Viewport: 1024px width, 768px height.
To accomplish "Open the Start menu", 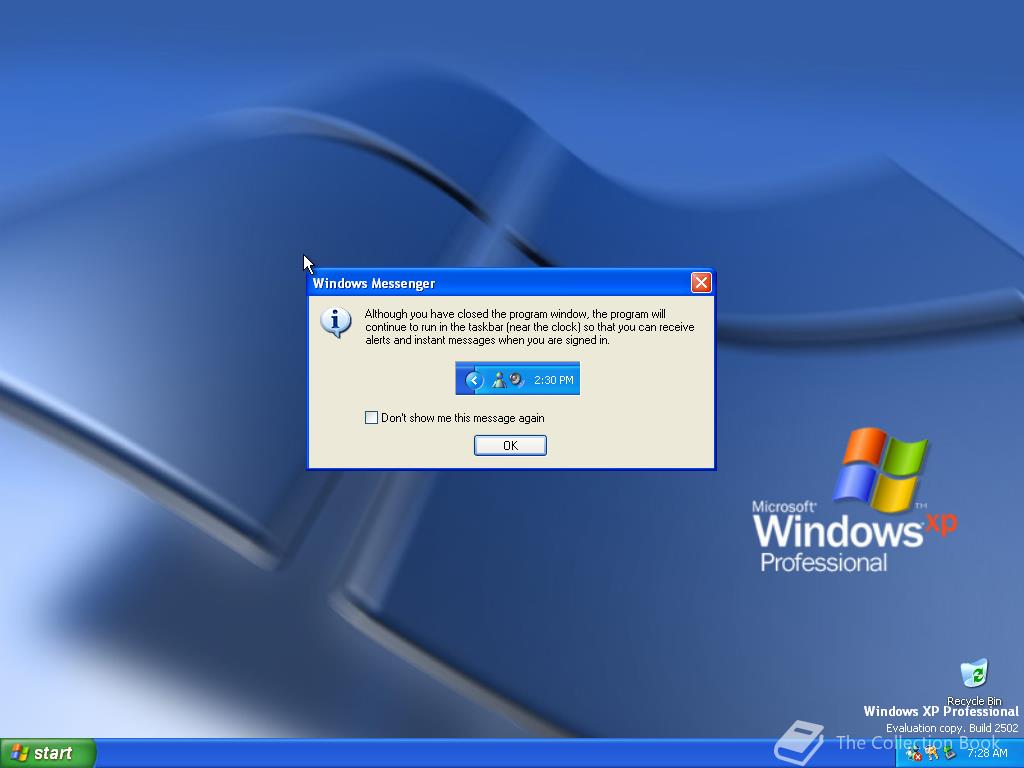I will [48, 753].
